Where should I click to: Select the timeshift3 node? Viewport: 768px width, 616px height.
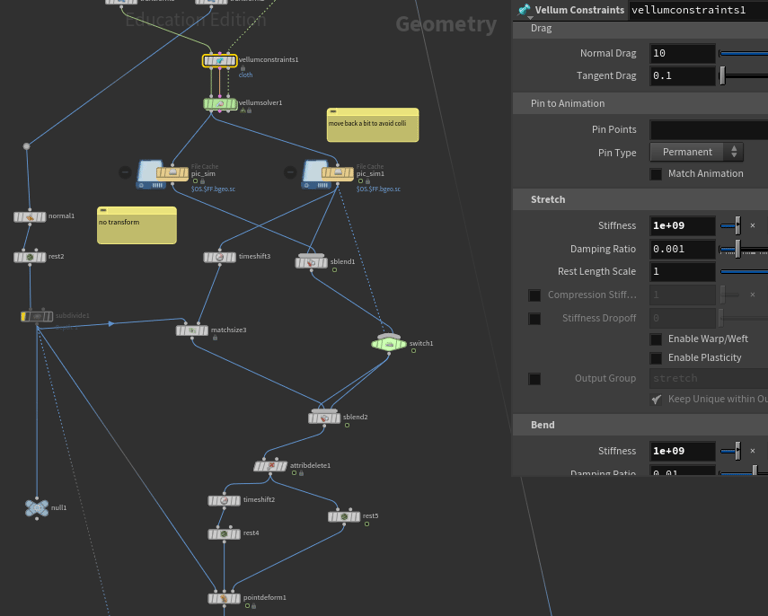(x=220, y=257)
